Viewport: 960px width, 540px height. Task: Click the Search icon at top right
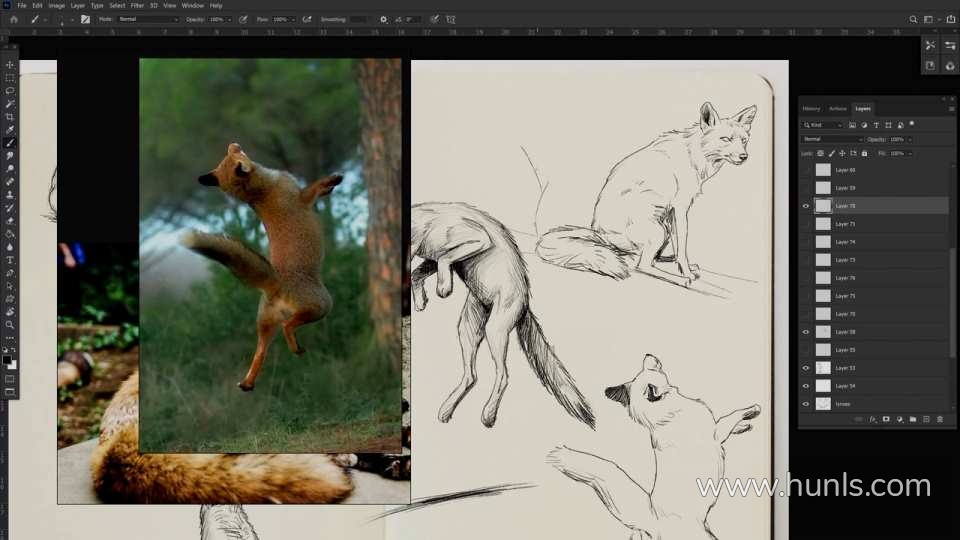click(913, 19)
